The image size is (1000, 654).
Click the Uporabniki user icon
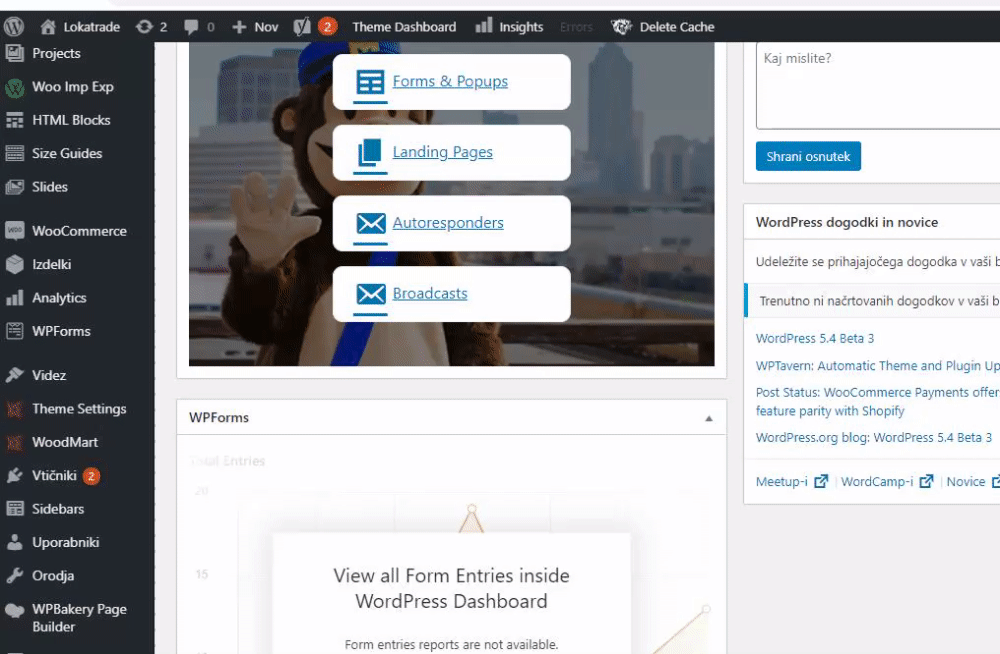[x=15, y=542]
